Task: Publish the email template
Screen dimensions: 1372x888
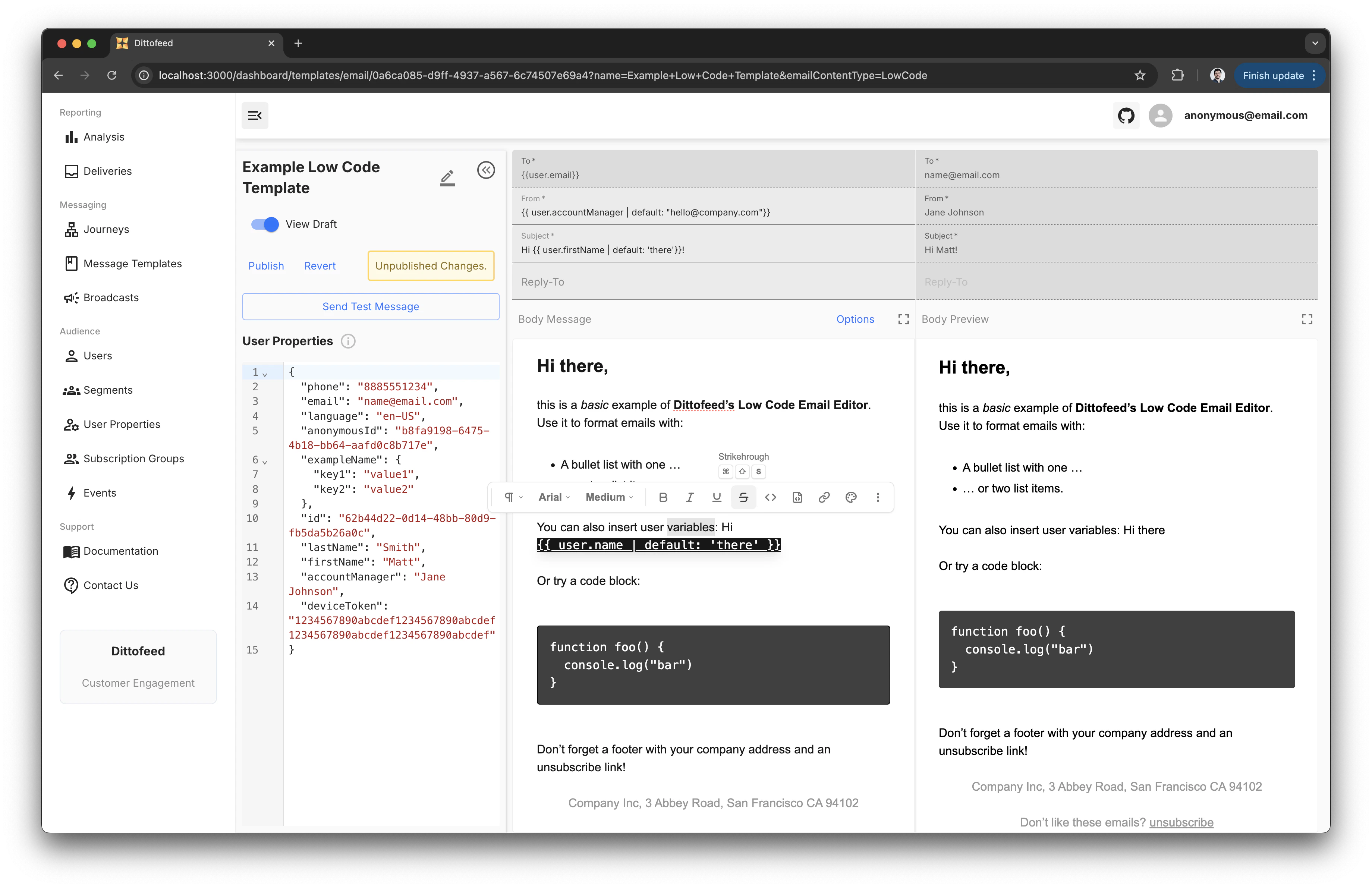Action: click(266, 266)
